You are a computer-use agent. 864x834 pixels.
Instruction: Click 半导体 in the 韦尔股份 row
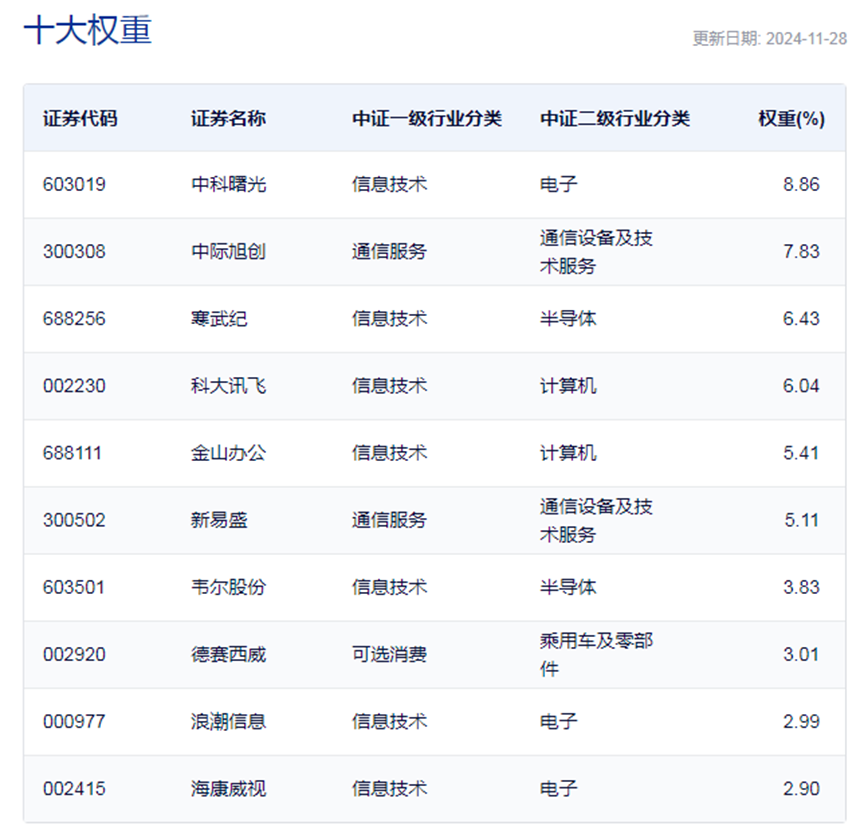pos(568,587)
